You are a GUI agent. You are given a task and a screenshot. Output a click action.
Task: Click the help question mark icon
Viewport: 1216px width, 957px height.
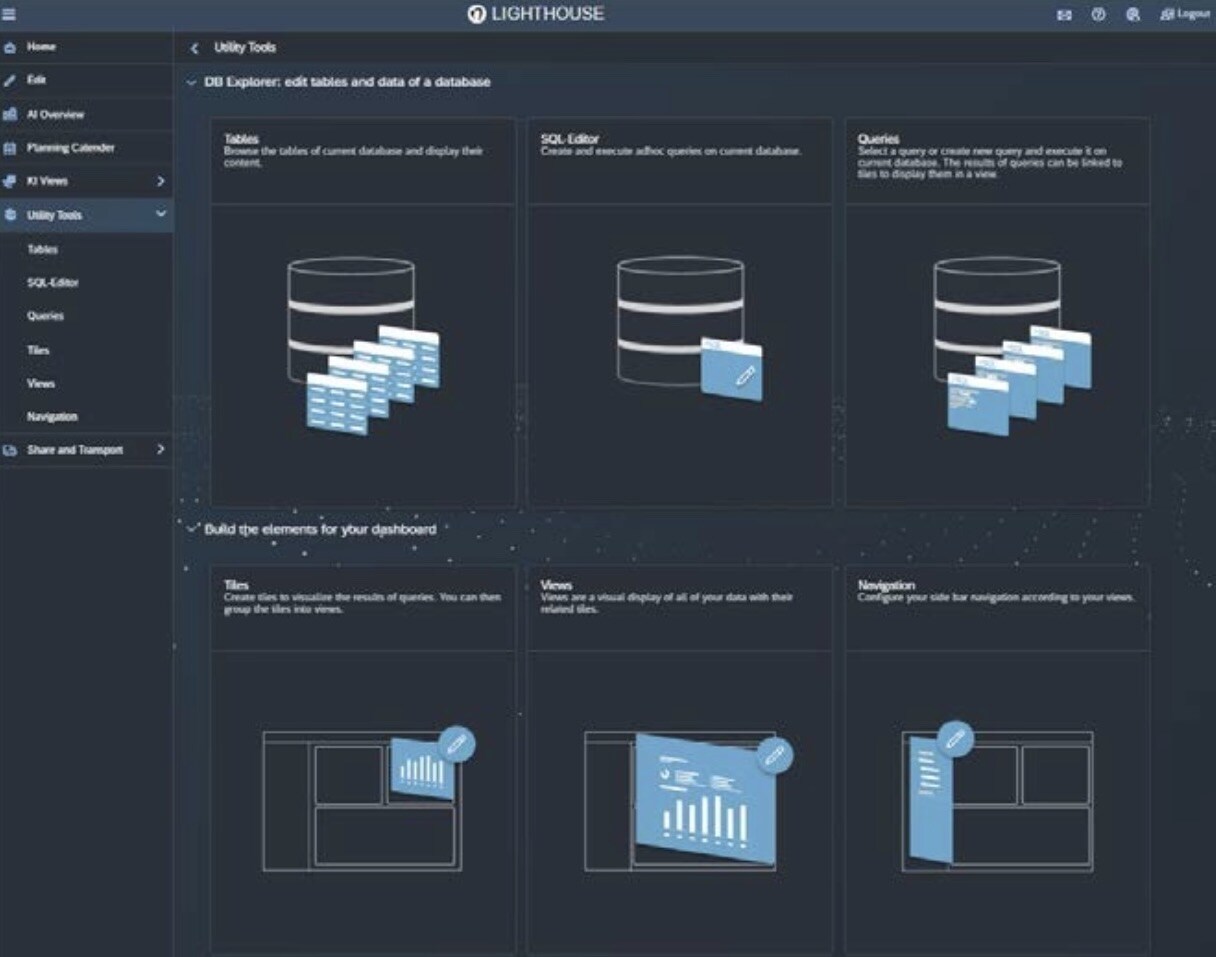[x=1098, y=15]
